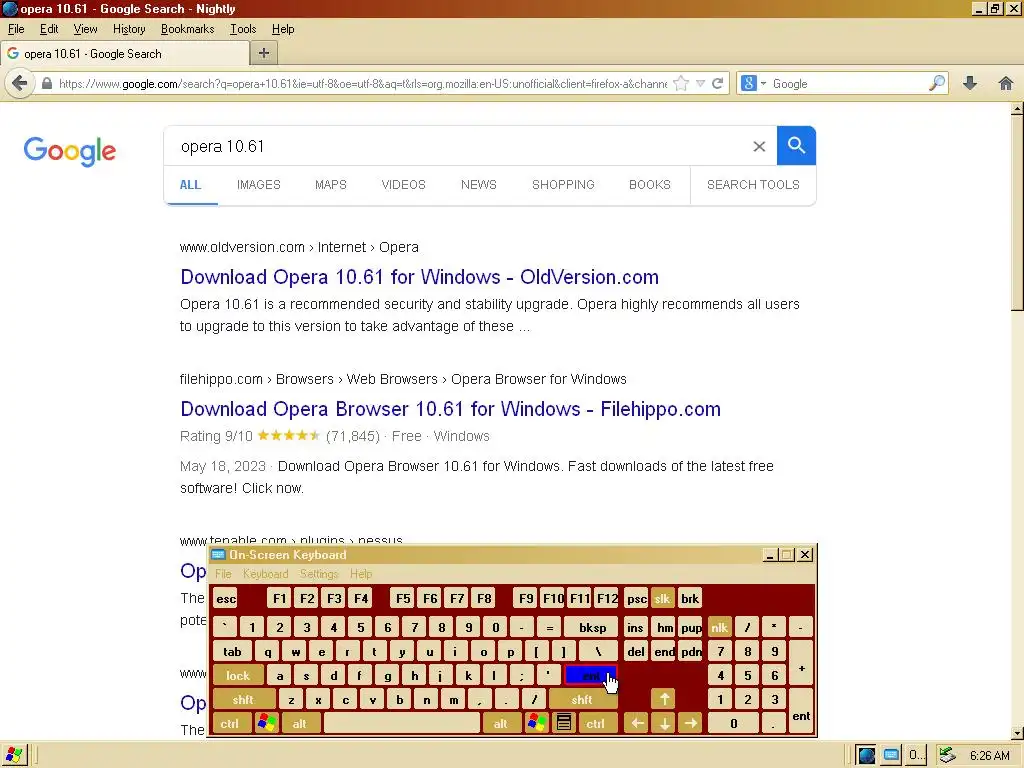Screen dimensions: 1024x768
Task: Open Download Opera Browser 10.61 Filehippo.com result
Action: (450, 409)
